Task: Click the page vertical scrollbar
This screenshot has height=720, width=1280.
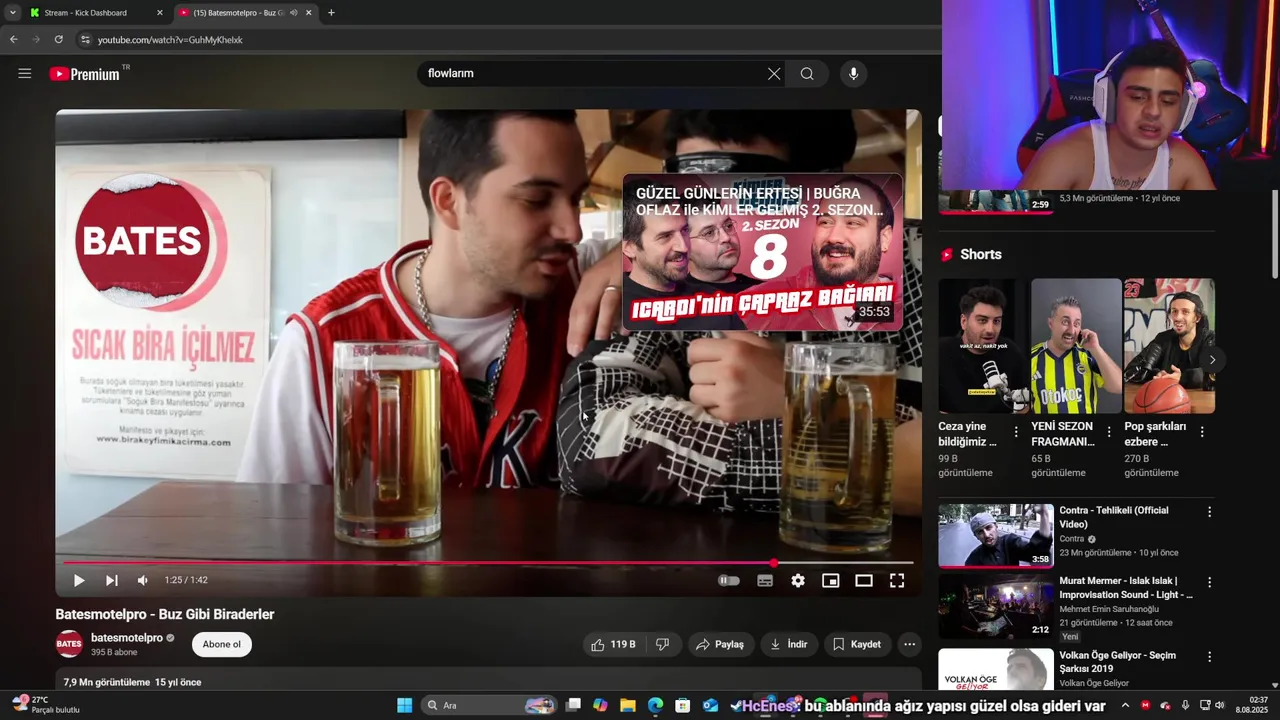Action: point(1274,234)
